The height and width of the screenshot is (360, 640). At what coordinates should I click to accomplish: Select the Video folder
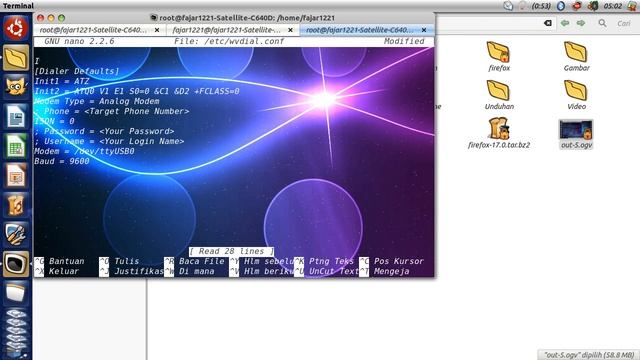pyautogui.click(x=576, y=95)
